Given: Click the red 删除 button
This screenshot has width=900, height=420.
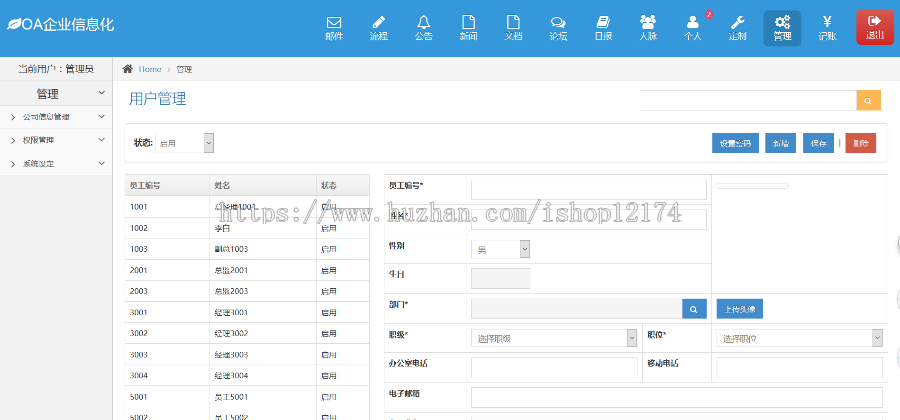Looking at the screenshot, I should click(860, 143).
